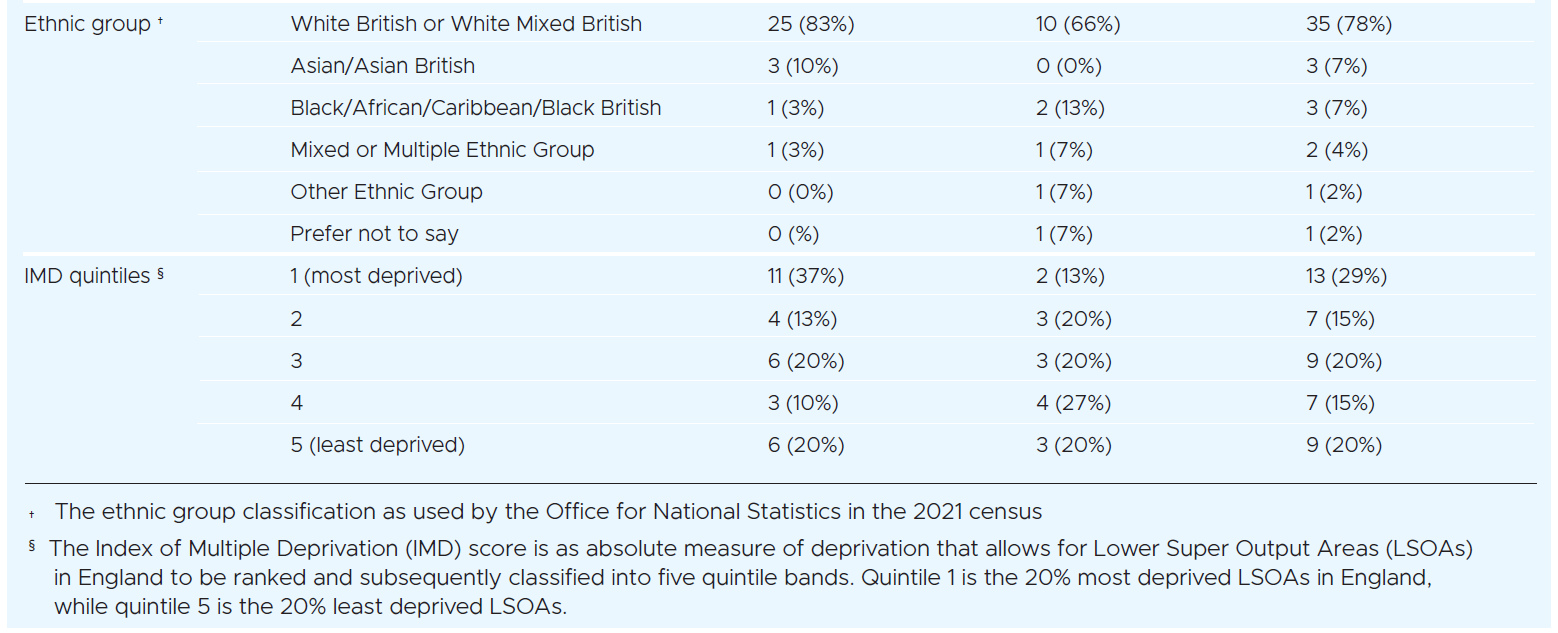Click the 'Asian/Asian British' row label

(382, 66)
